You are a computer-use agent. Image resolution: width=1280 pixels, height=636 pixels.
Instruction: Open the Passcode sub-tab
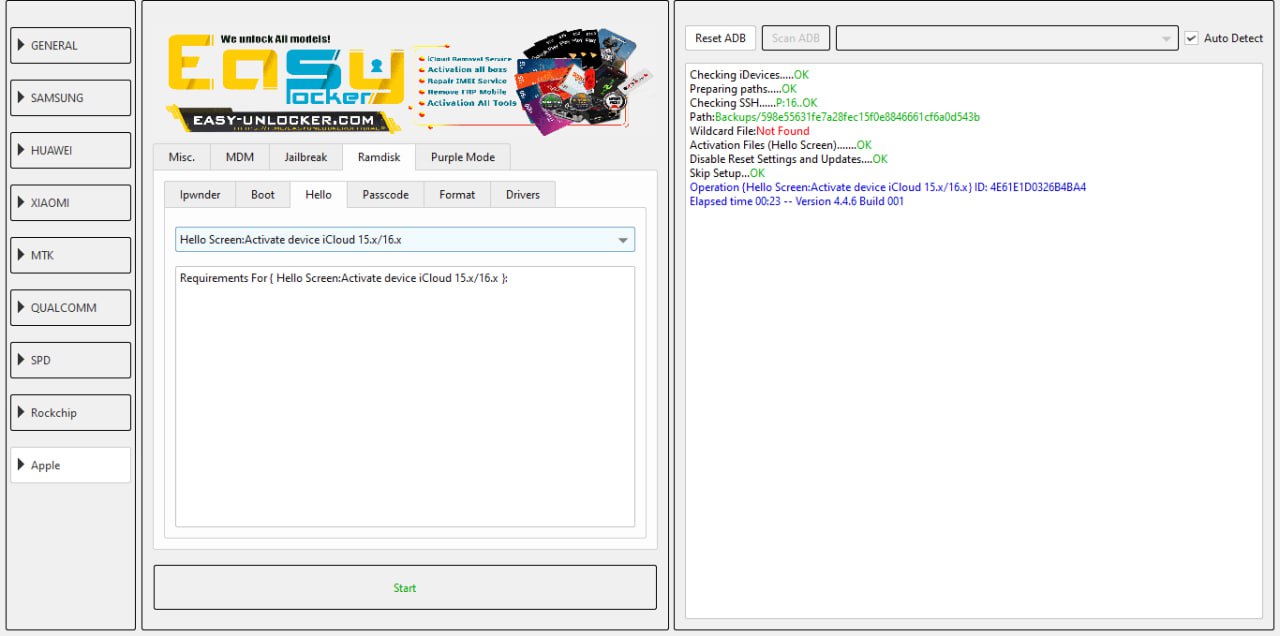[x=385, y=194]
